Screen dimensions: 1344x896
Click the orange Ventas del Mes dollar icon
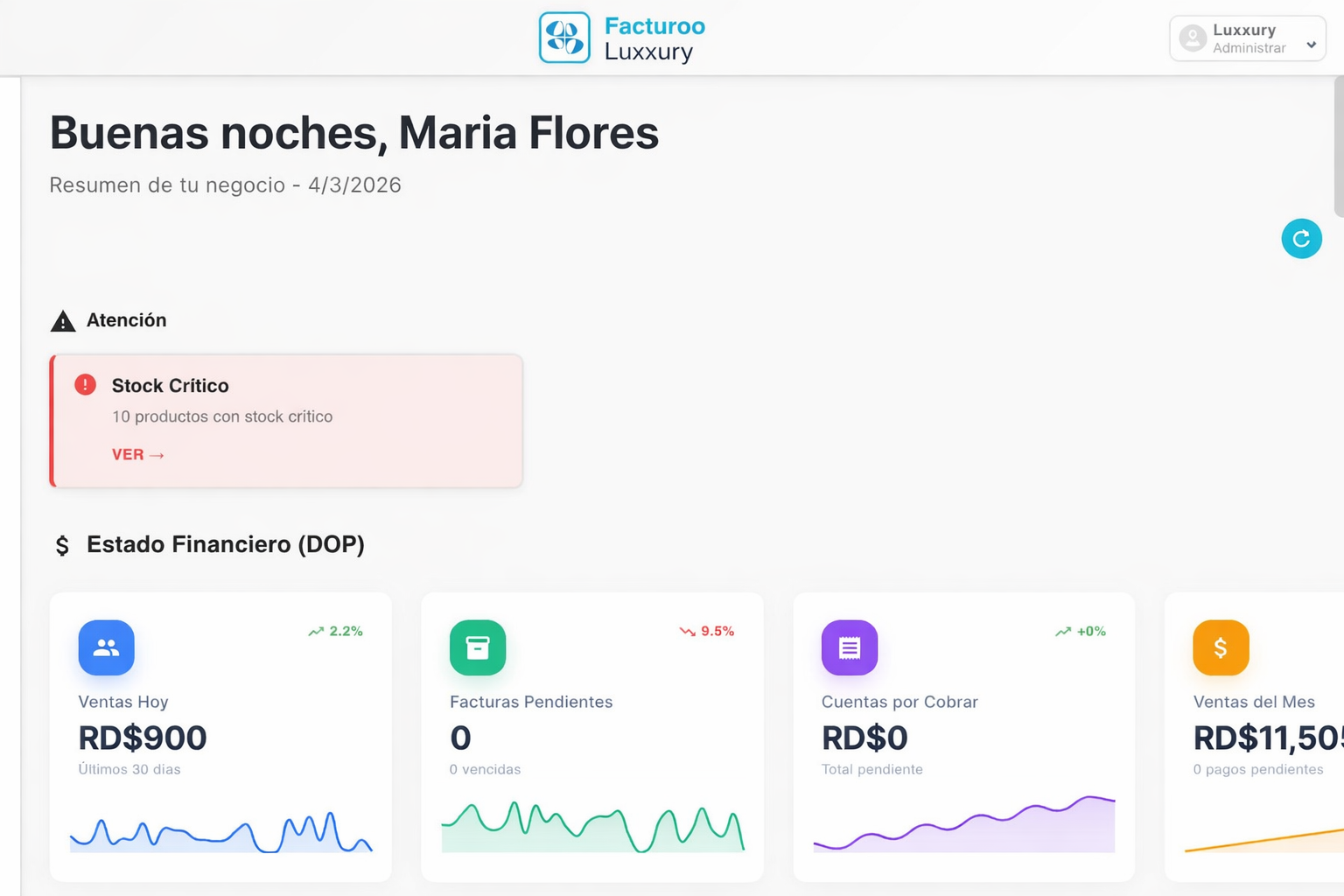pos(1221,647)
